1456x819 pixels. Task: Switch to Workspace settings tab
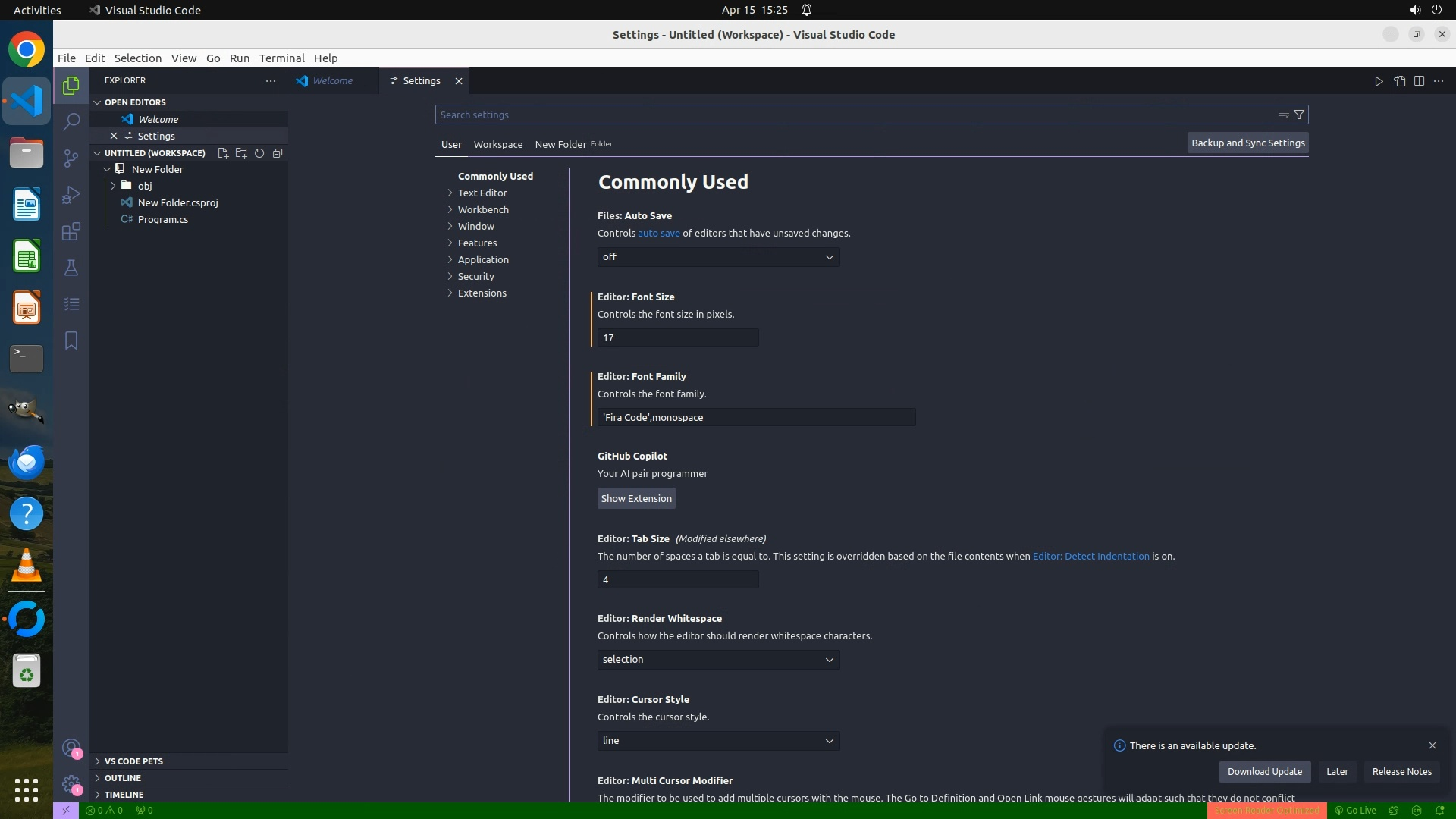coord(497,144)
